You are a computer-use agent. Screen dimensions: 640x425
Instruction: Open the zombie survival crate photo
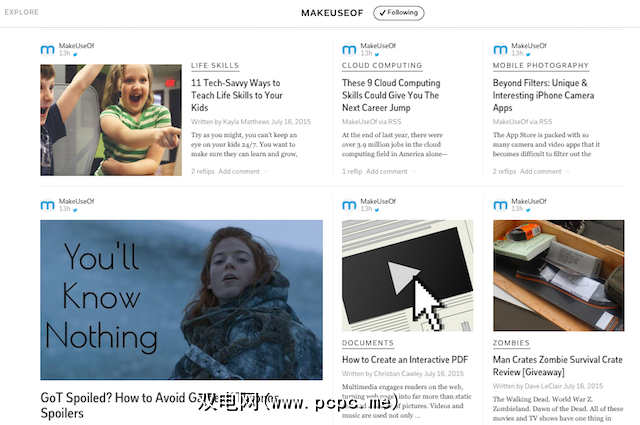point(558,276)
